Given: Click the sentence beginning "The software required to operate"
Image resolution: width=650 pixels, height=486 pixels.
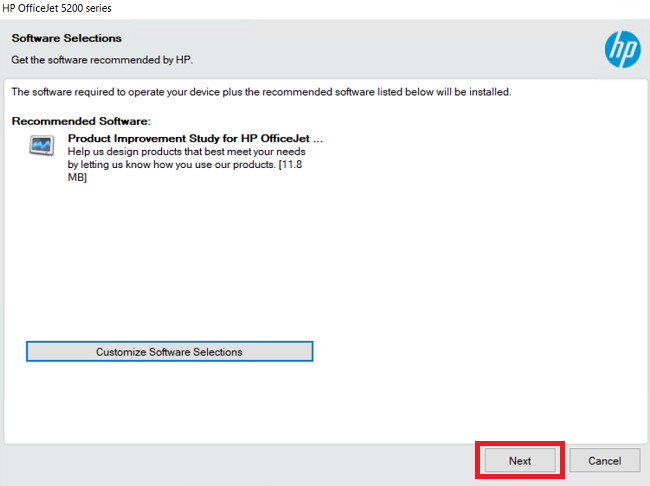Looking at the screenshot, I should click(x=261, y=92).
